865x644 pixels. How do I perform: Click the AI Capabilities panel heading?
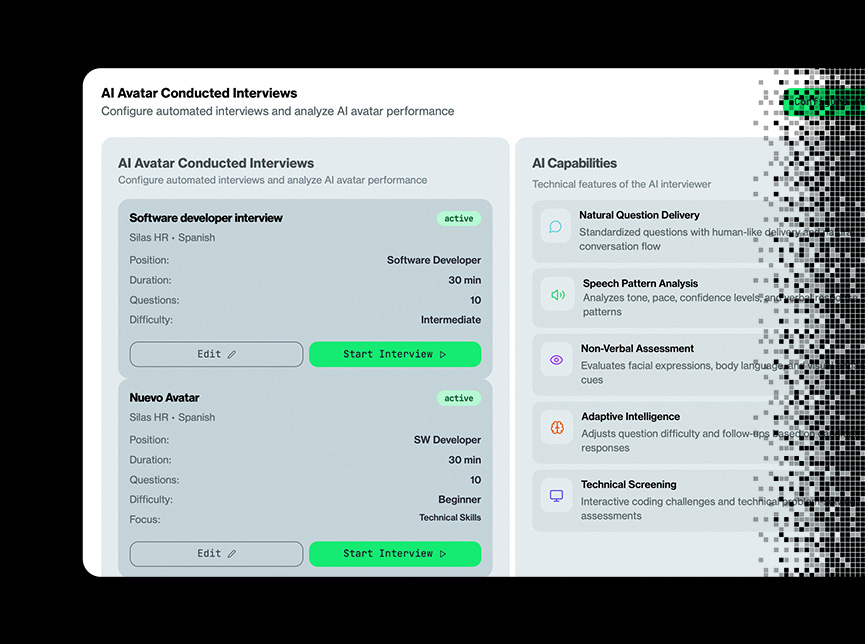(x=574, y=163)
